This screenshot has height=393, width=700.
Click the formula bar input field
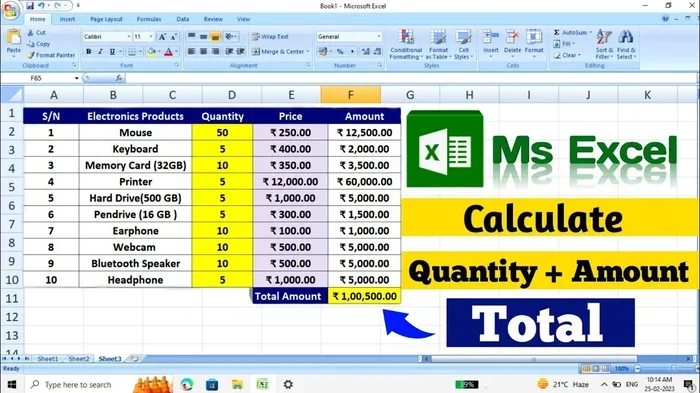411,78
